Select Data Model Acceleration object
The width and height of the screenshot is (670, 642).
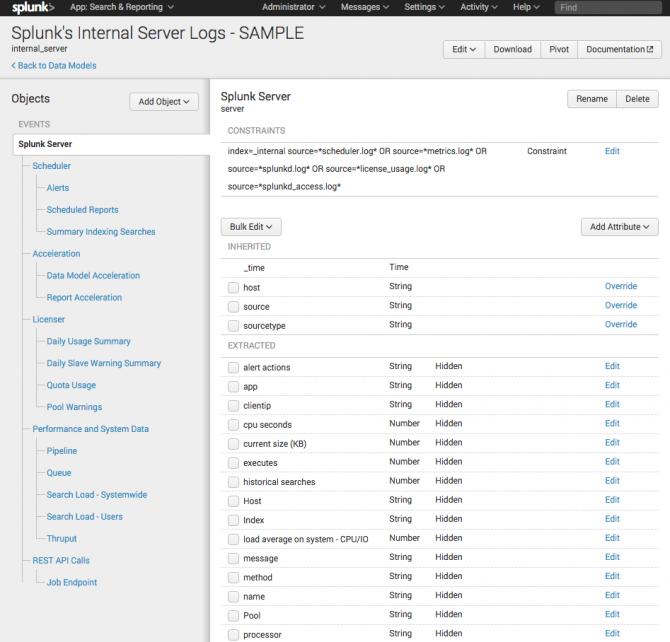(93, 276)
